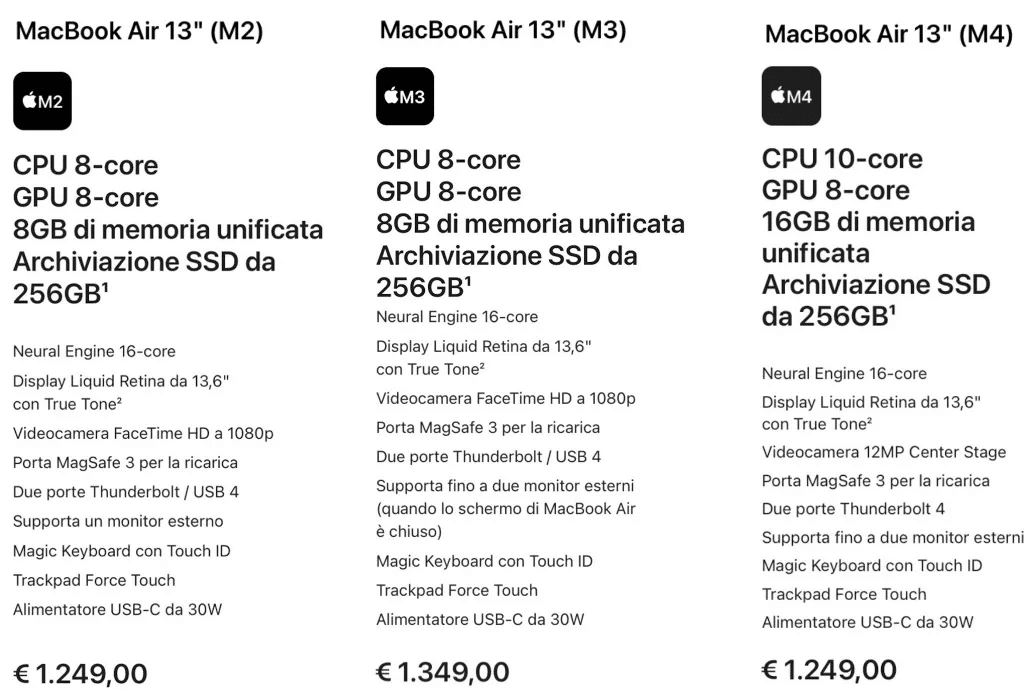Click the M4 model price € 1.249,00
The image size is (1024, 697).
[829, 670]
